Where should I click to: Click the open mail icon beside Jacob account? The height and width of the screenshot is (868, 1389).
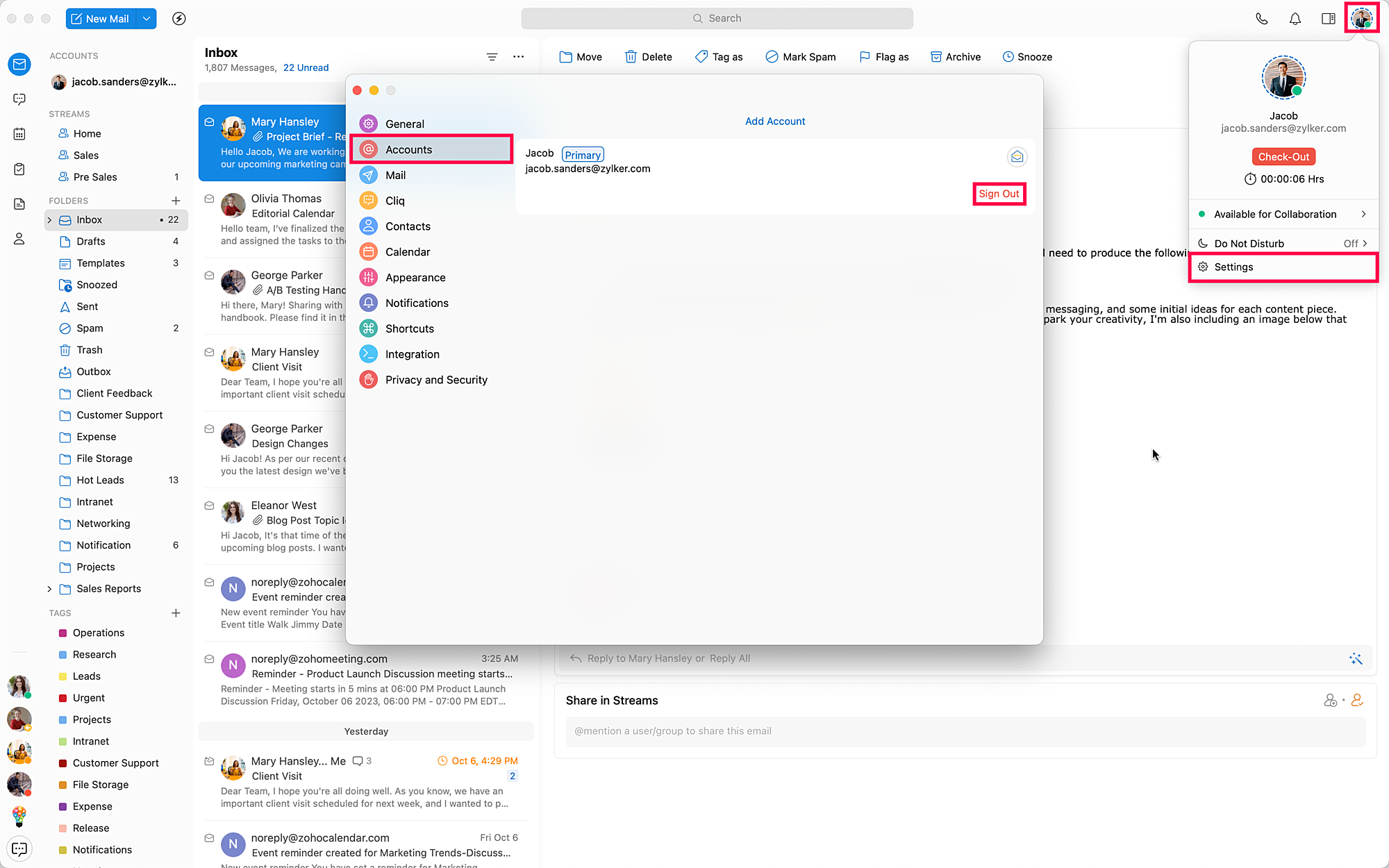(x=1017, y=157)
